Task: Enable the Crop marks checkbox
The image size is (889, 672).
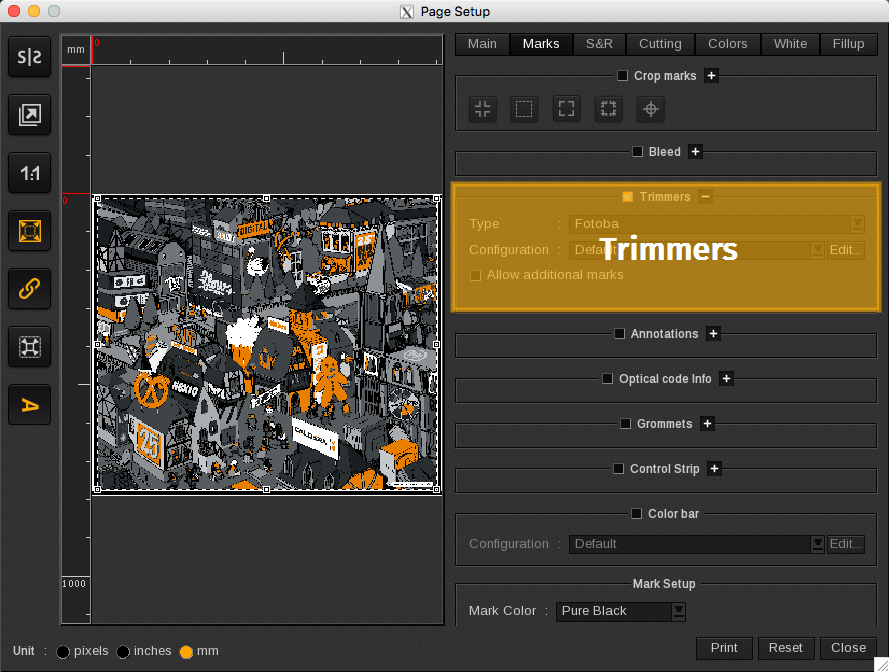Action: [x=623, y=76]
